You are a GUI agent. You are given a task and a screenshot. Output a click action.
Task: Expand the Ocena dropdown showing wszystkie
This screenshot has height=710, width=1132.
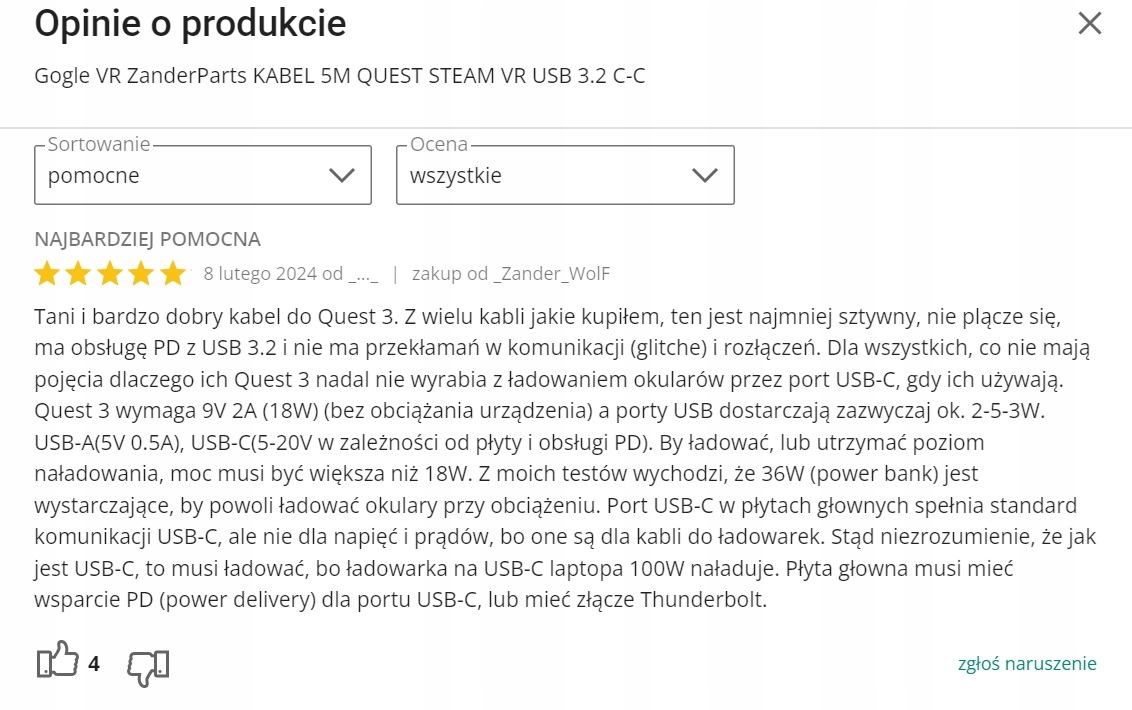tap(565, 176)
